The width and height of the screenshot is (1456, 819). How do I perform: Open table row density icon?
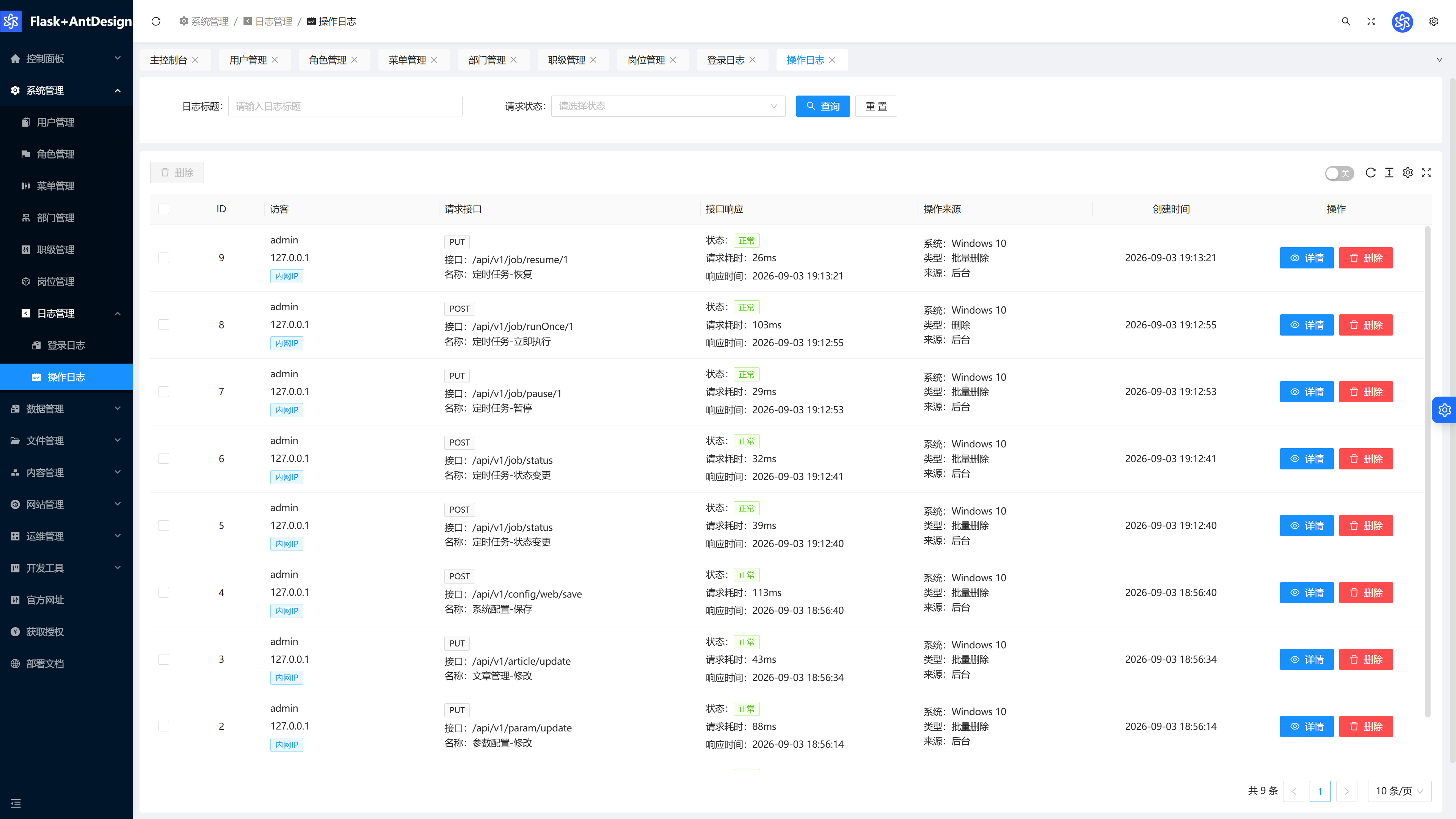point(1389,173)
